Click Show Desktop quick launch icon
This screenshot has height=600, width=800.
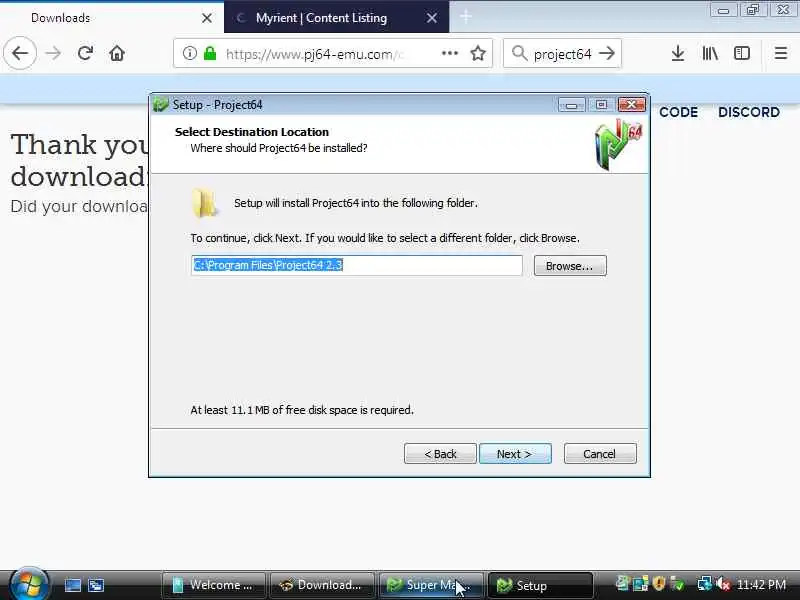72,585
